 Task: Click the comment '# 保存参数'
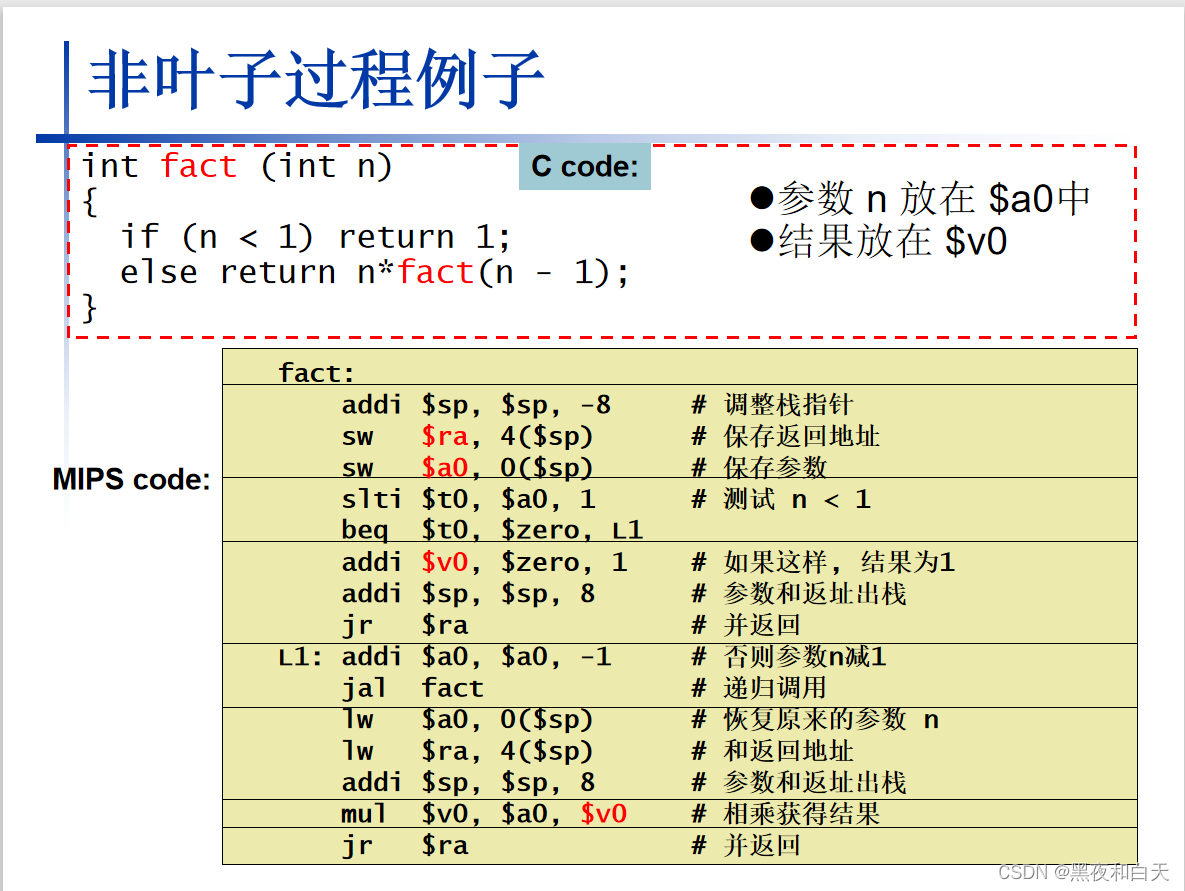(x=759, y=468)
